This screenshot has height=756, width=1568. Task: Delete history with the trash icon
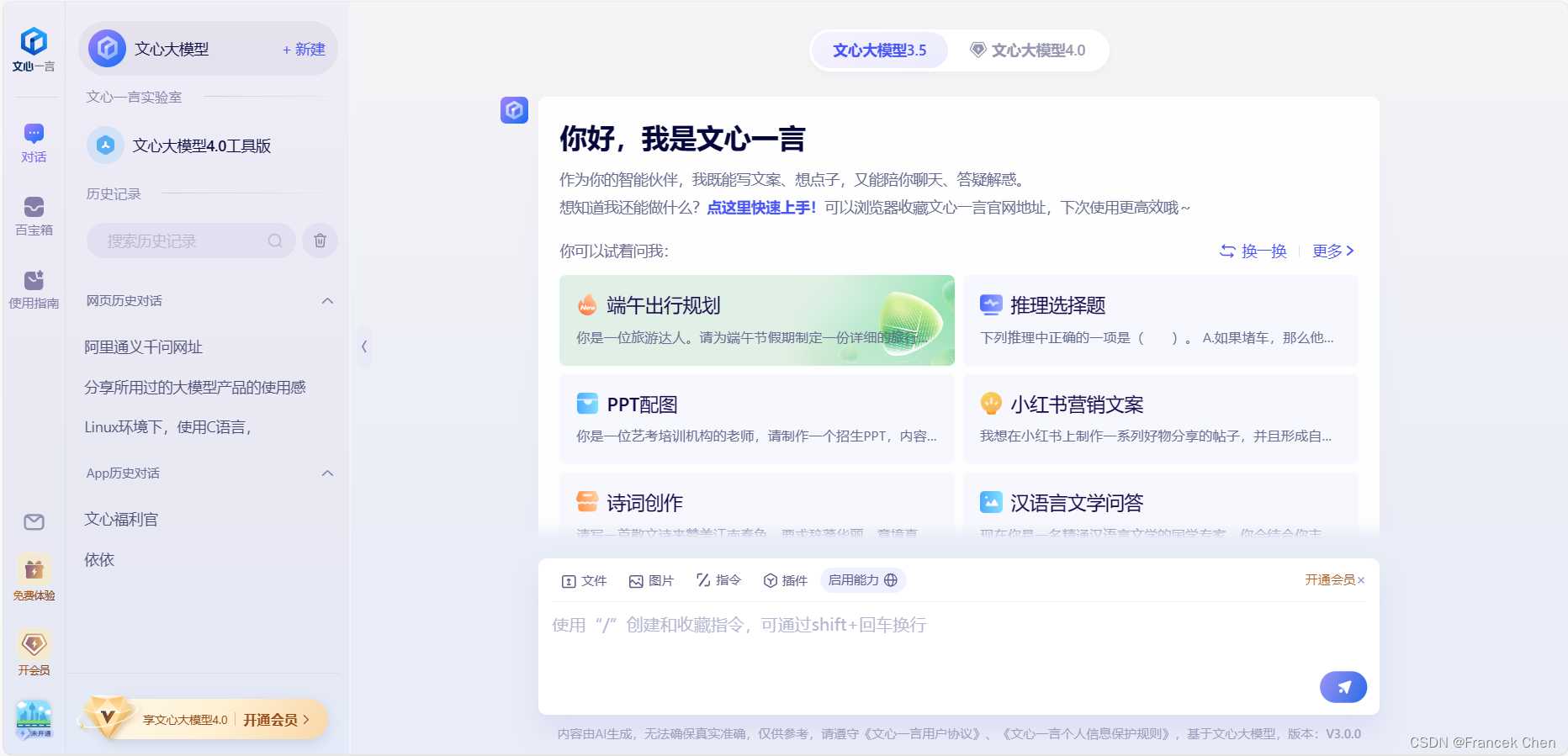pos(320,241)
